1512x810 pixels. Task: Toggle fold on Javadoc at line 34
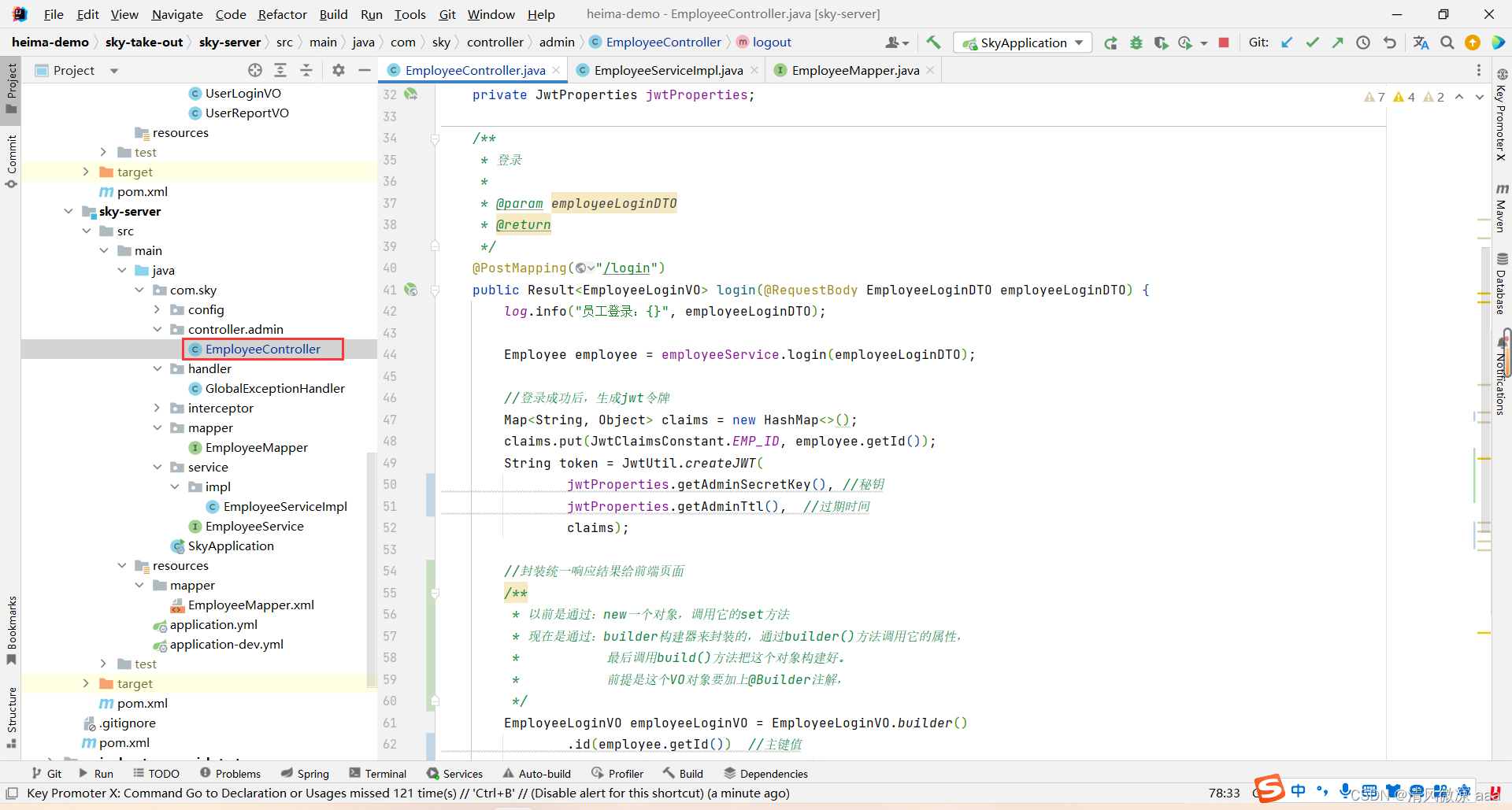point(435,139)
